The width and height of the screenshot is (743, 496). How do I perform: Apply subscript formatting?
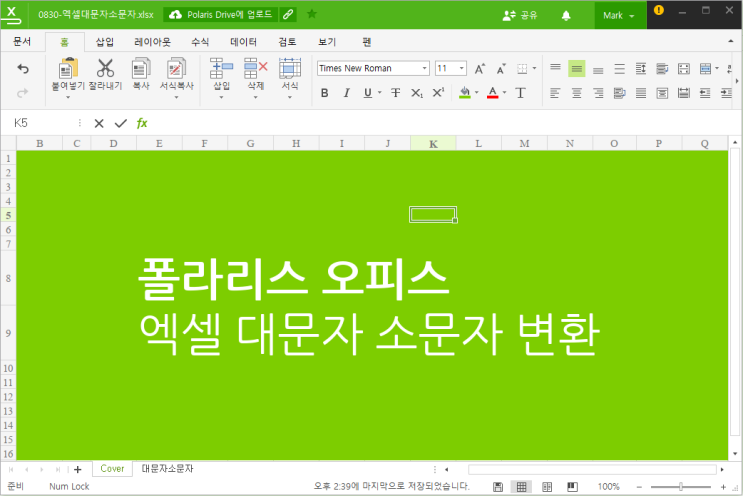(417, 93)
